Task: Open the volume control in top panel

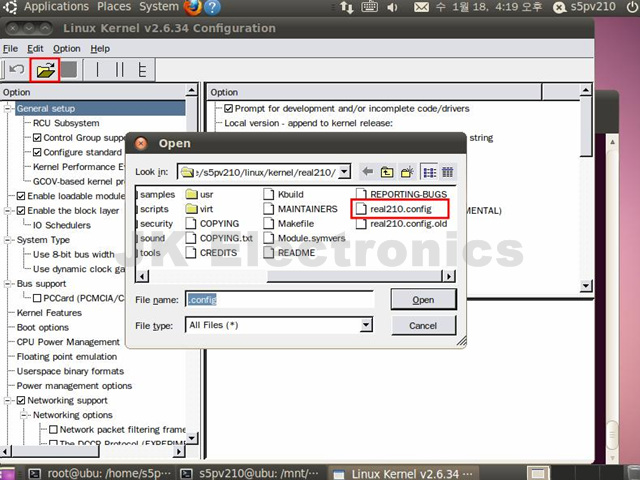Action: coord(392,7)
